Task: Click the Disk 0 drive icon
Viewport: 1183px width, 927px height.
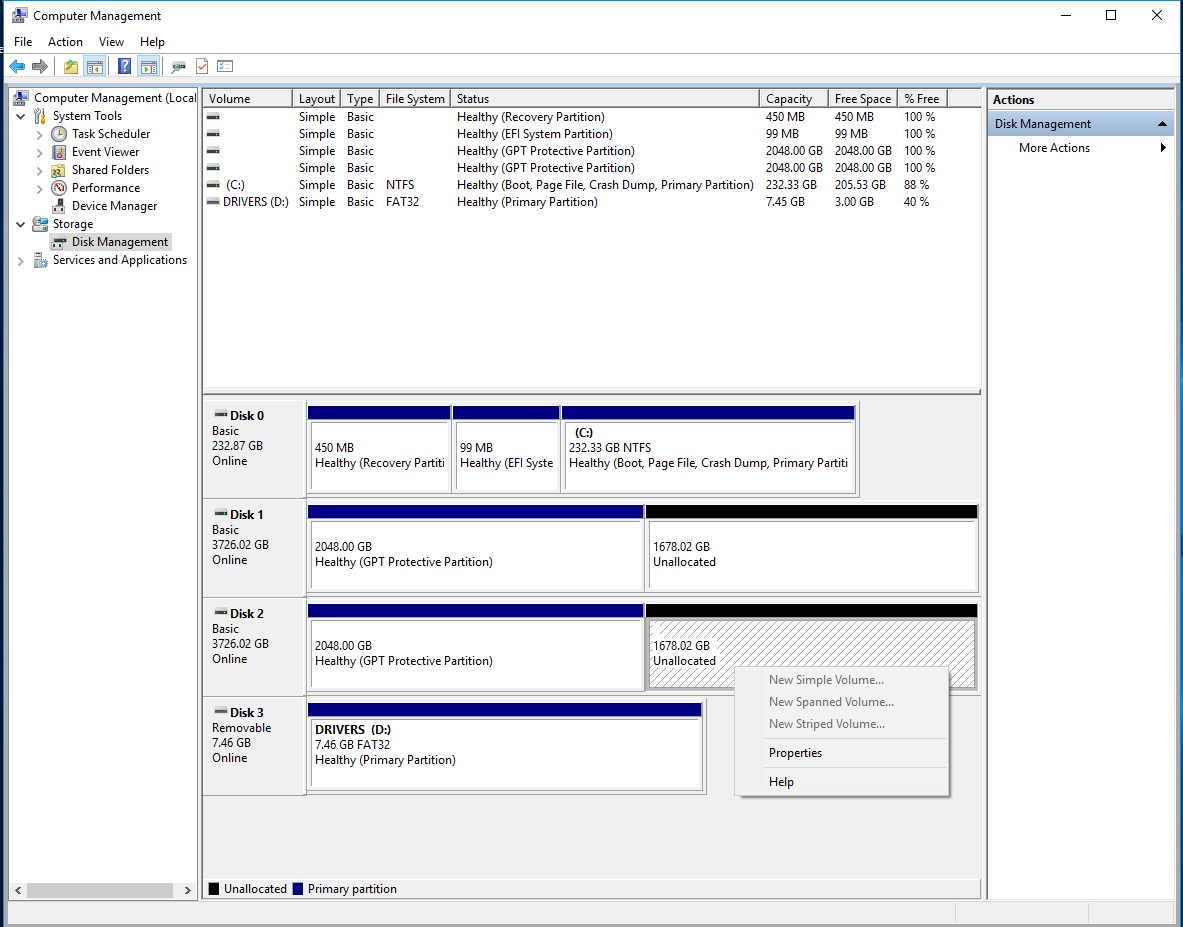Action: click(221, 414)
